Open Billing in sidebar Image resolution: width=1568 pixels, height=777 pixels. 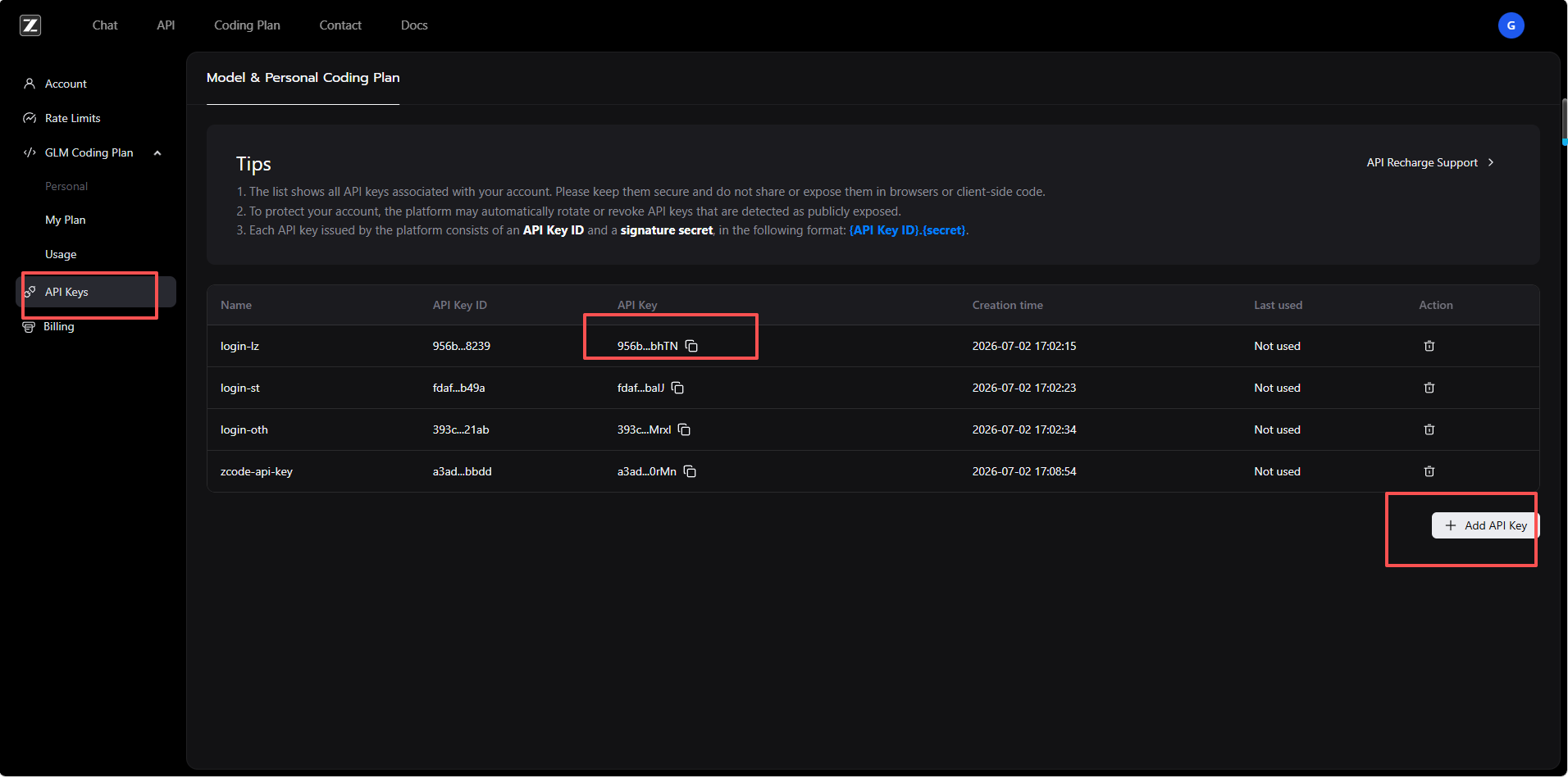tap(59, 326)
